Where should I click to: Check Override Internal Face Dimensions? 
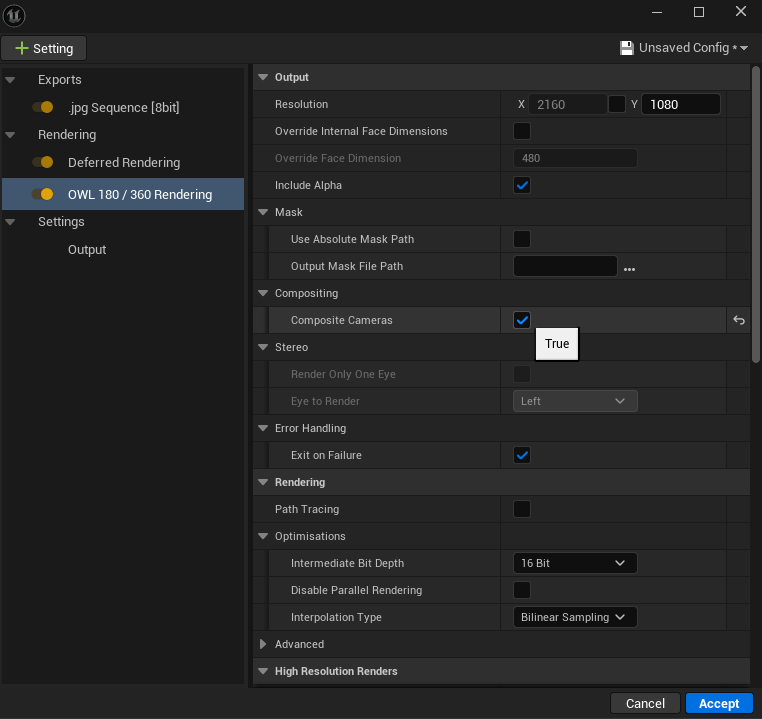(x=522, y=131)
